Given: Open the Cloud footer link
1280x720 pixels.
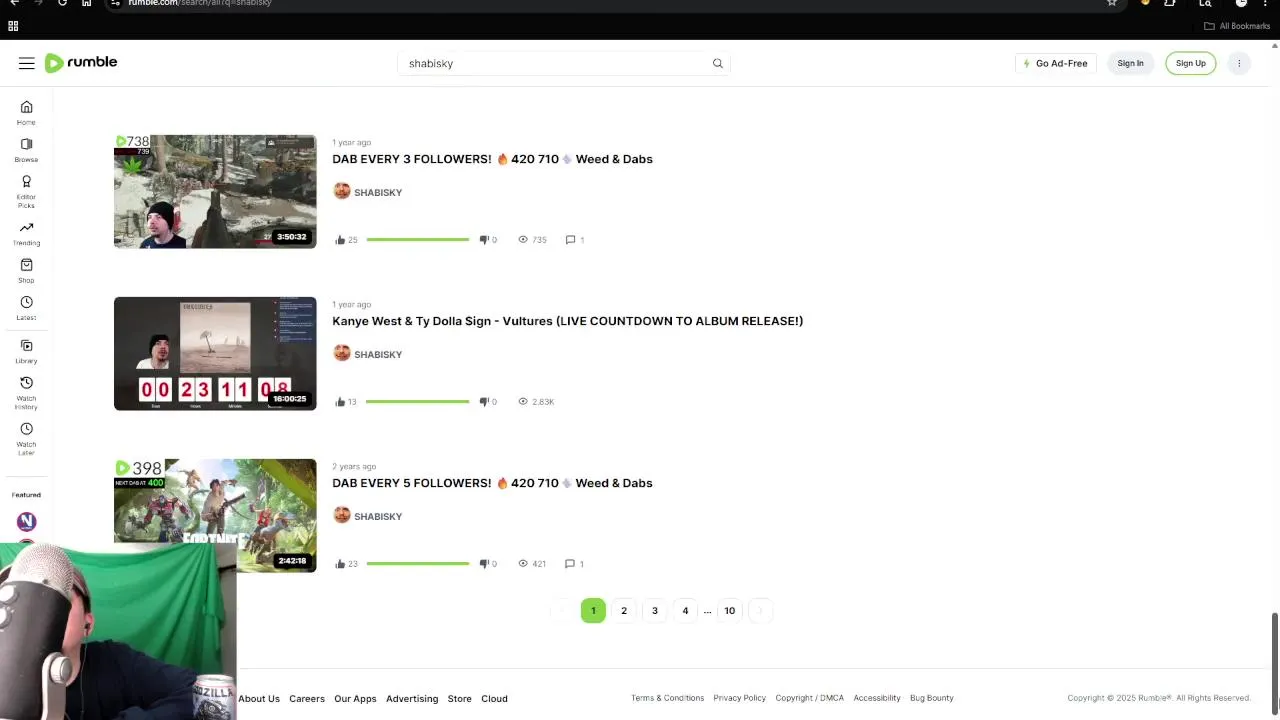Looking at the screenshot, I should pos(494,699).
